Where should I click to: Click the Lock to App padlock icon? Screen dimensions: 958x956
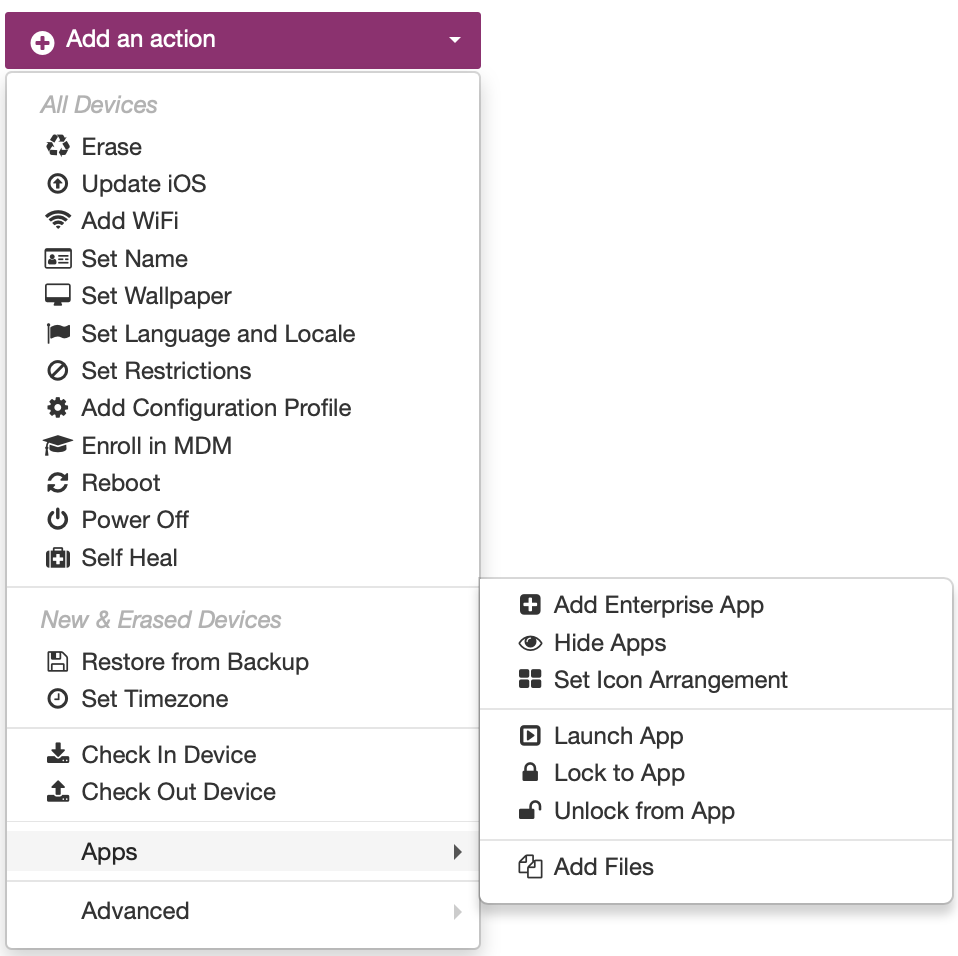point(530,772)
